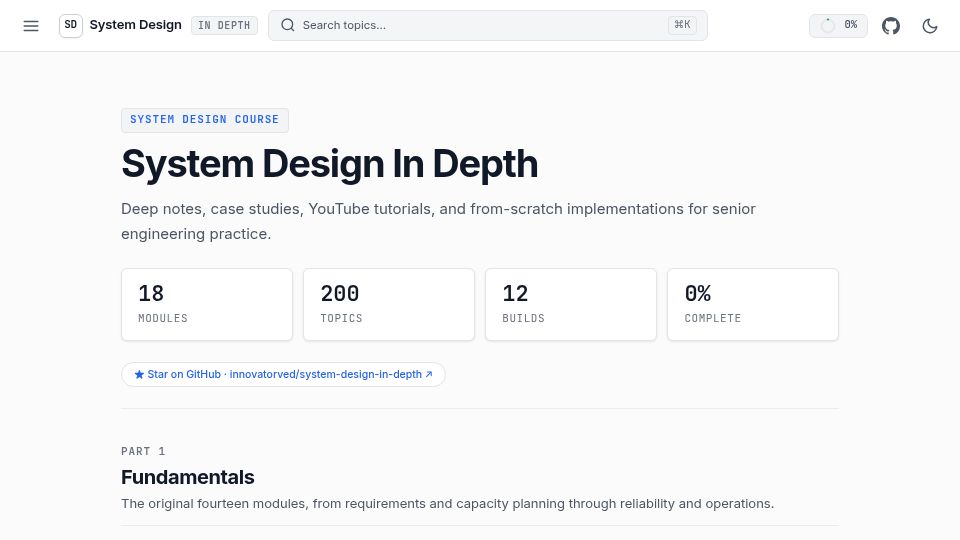Screen dimensions: 960x540
Task: Click the PART 1 label
Action: [143, 451]
